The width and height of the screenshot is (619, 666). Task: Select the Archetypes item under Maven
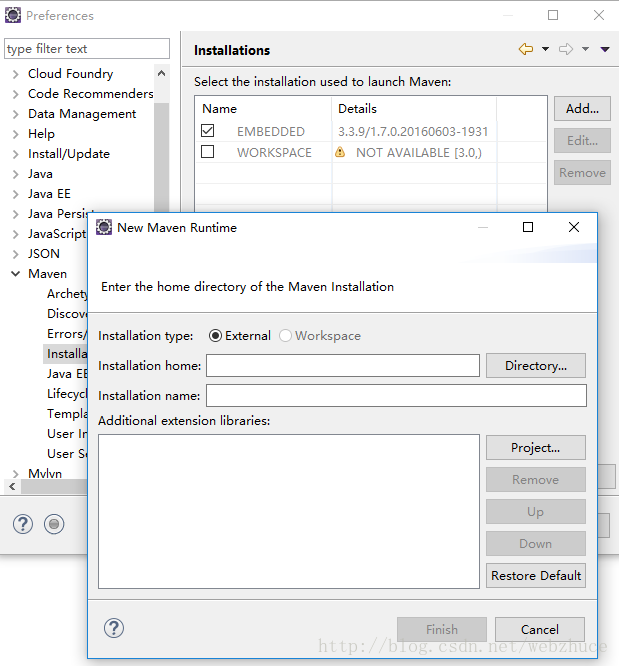pos(67,294)
